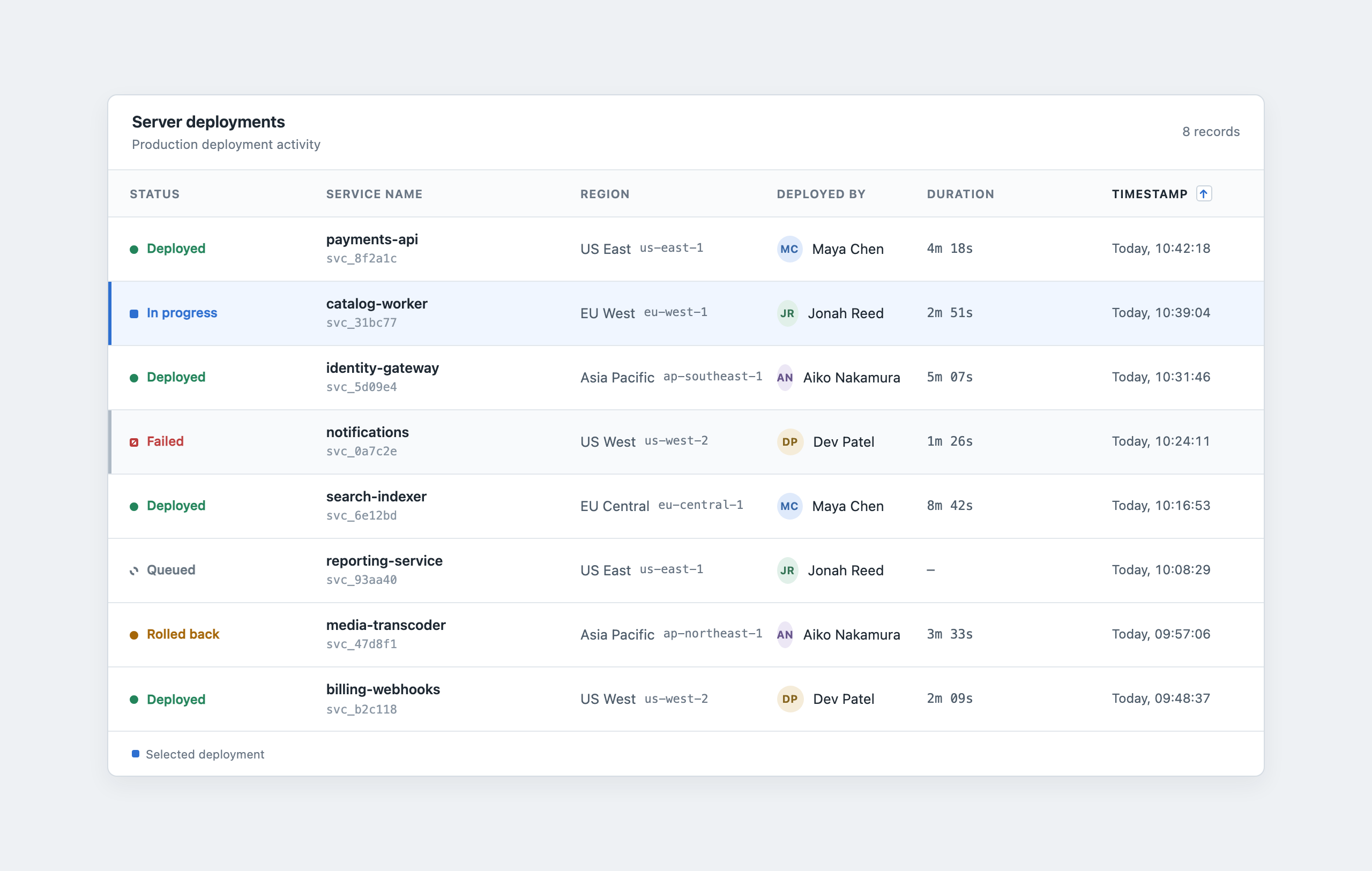Click Dev Patel's DP avatar in notifications row
The height and width of the screenshot is (871, 1372).
[x=789, y=442]
